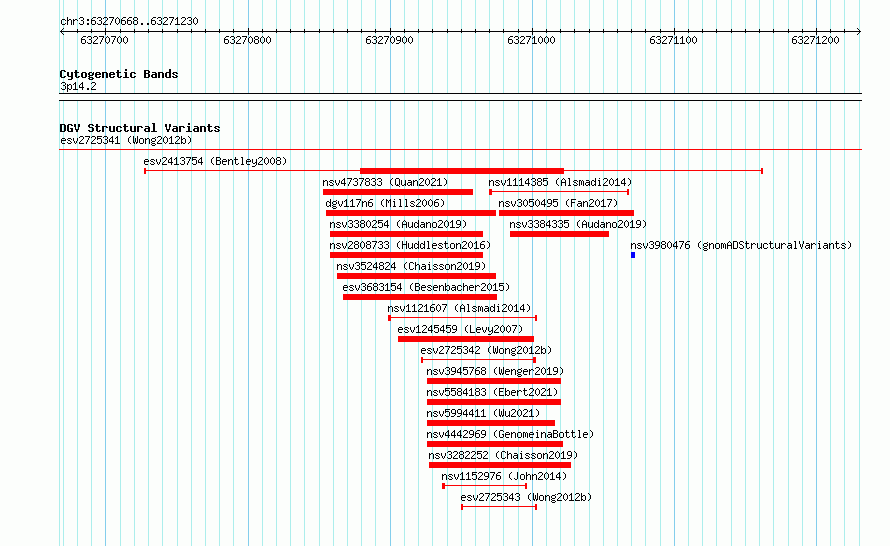
Task: Select the thin red line under nsv1121607
Action: coord(463,318)
